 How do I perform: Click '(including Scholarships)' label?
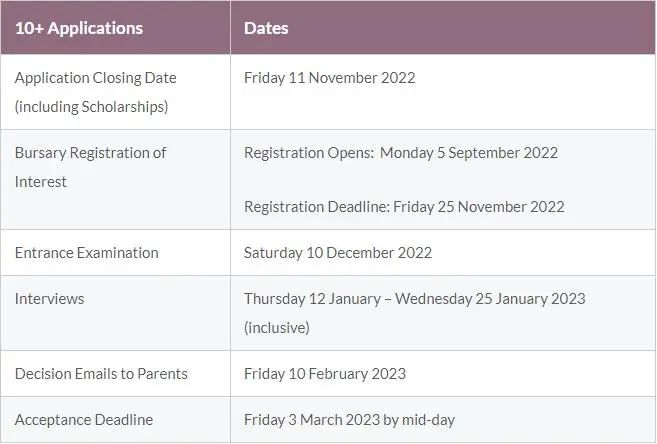[x=91, y=107]
